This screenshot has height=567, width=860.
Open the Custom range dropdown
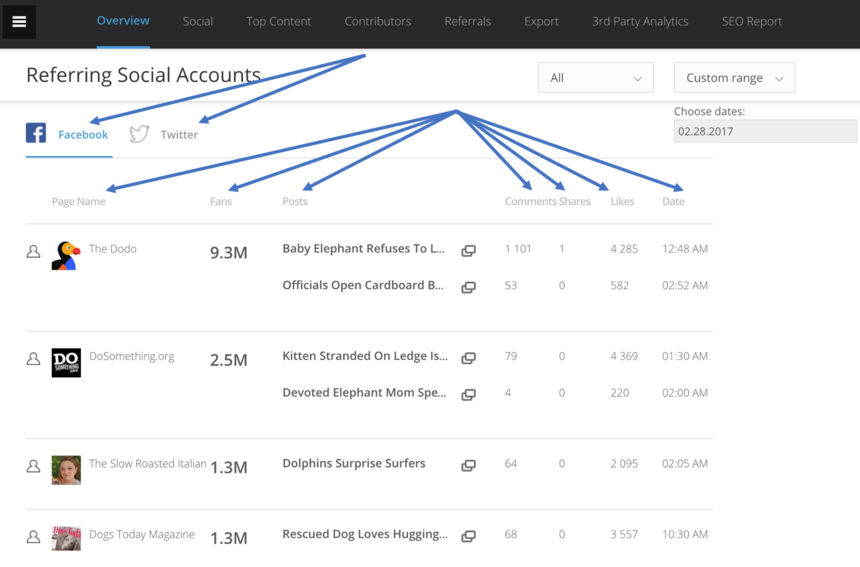pos(734,78)
